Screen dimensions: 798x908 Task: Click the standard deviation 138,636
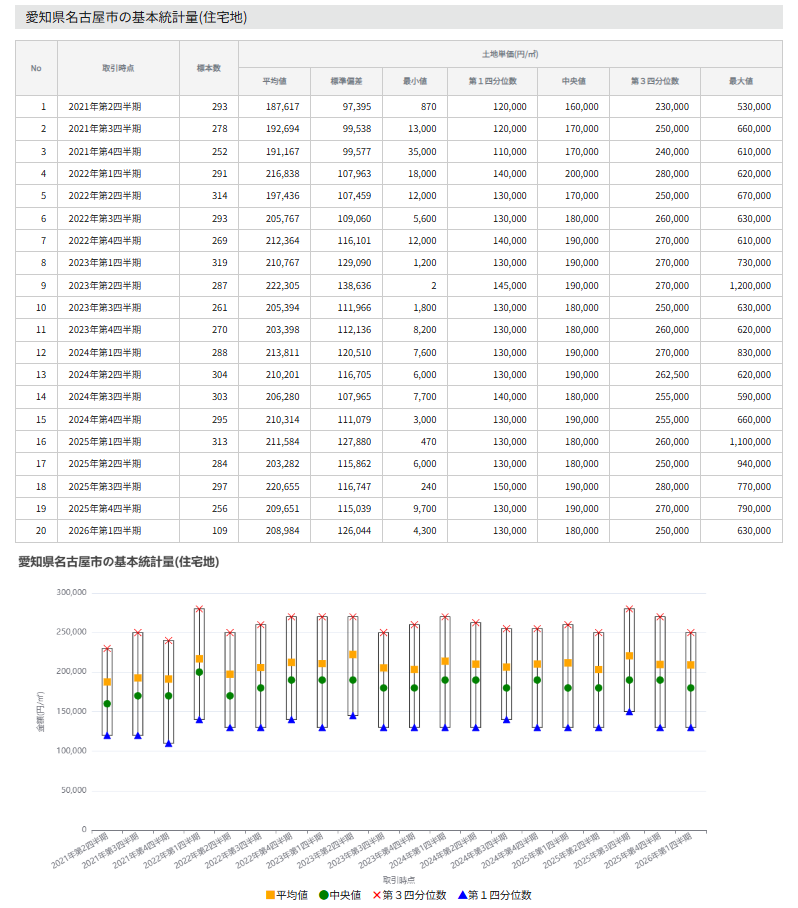(354, 285)
